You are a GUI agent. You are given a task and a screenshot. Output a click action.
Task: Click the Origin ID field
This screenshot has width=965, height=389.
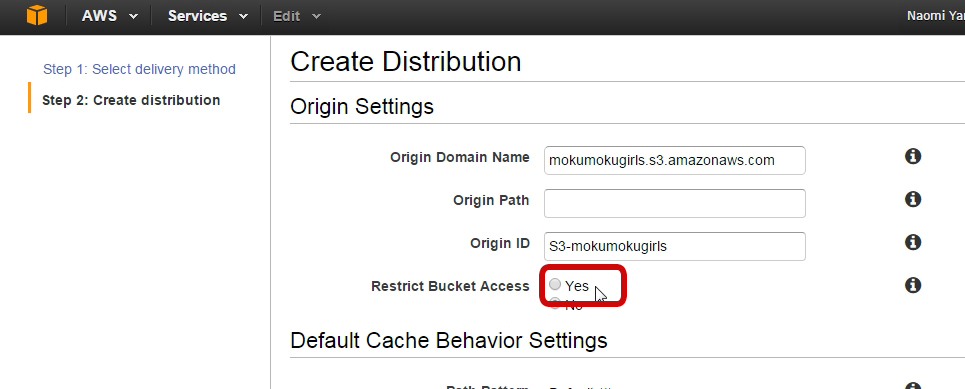click(x=675, y=246)
